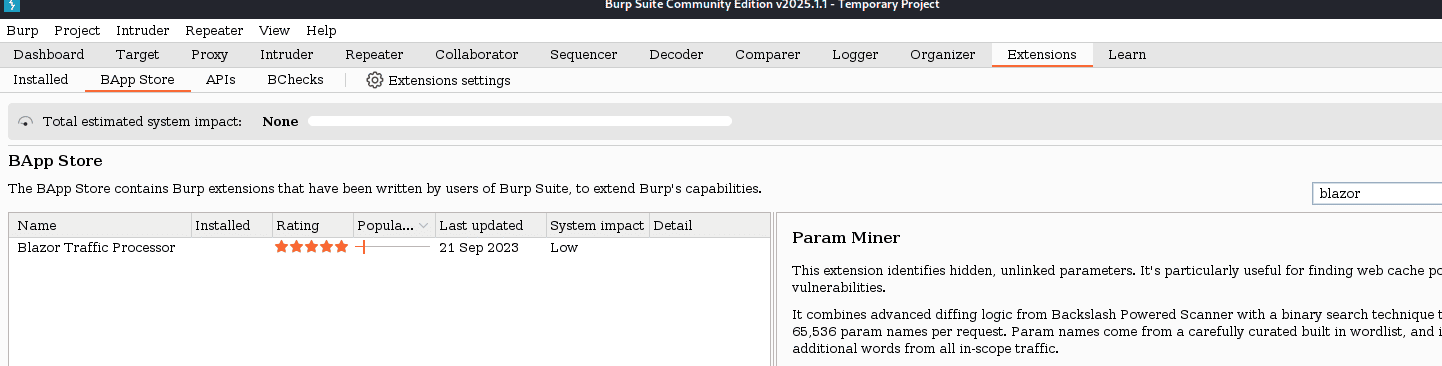
Task: Open the Burp menu
Action: point(22,31)
